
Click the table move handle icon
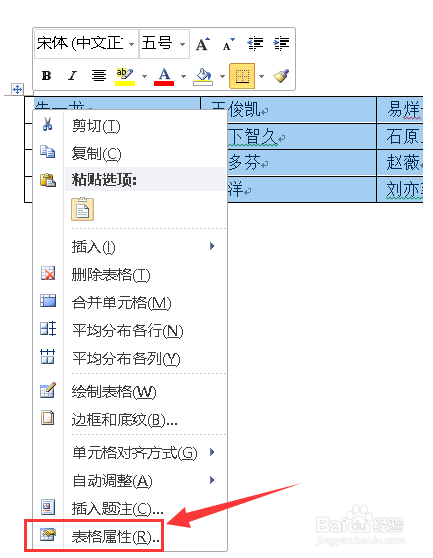coord(17,89)
